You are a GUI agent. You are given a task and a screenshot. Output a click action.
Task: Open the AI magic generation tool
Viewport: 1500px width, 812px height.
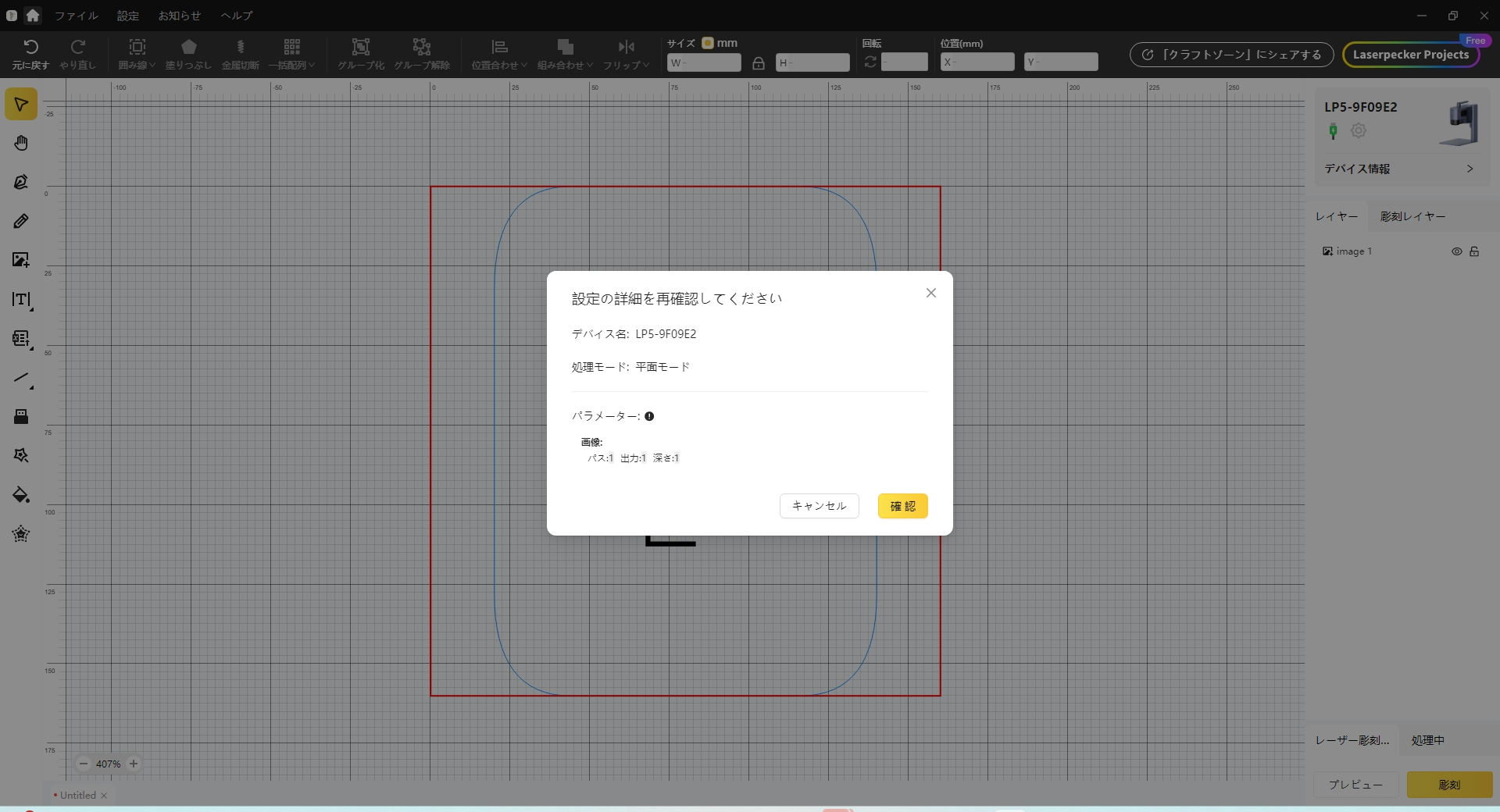tap(21, 455)
